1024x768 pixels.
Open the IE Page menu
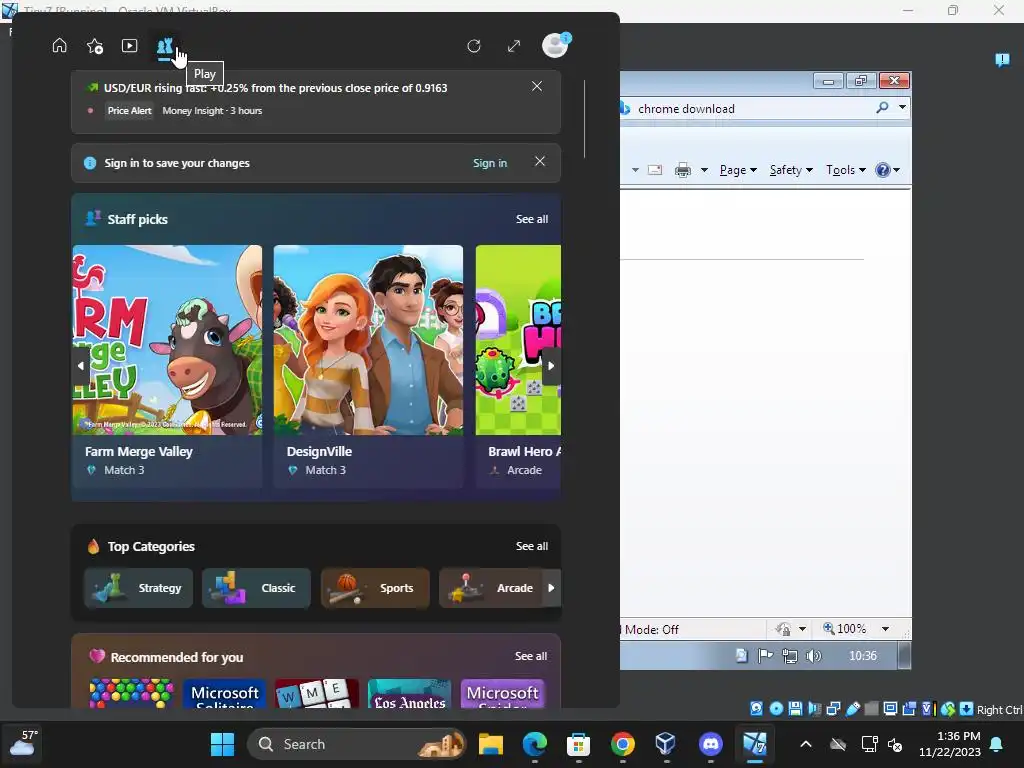pyautogui.click(x=738, y=170)
